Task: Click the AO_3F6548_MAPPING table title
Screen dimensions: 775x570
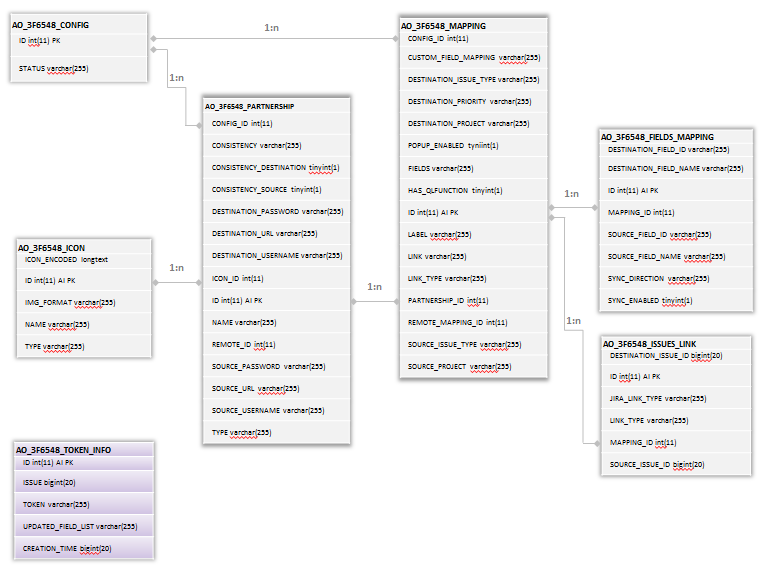Action: pos(443,25)
